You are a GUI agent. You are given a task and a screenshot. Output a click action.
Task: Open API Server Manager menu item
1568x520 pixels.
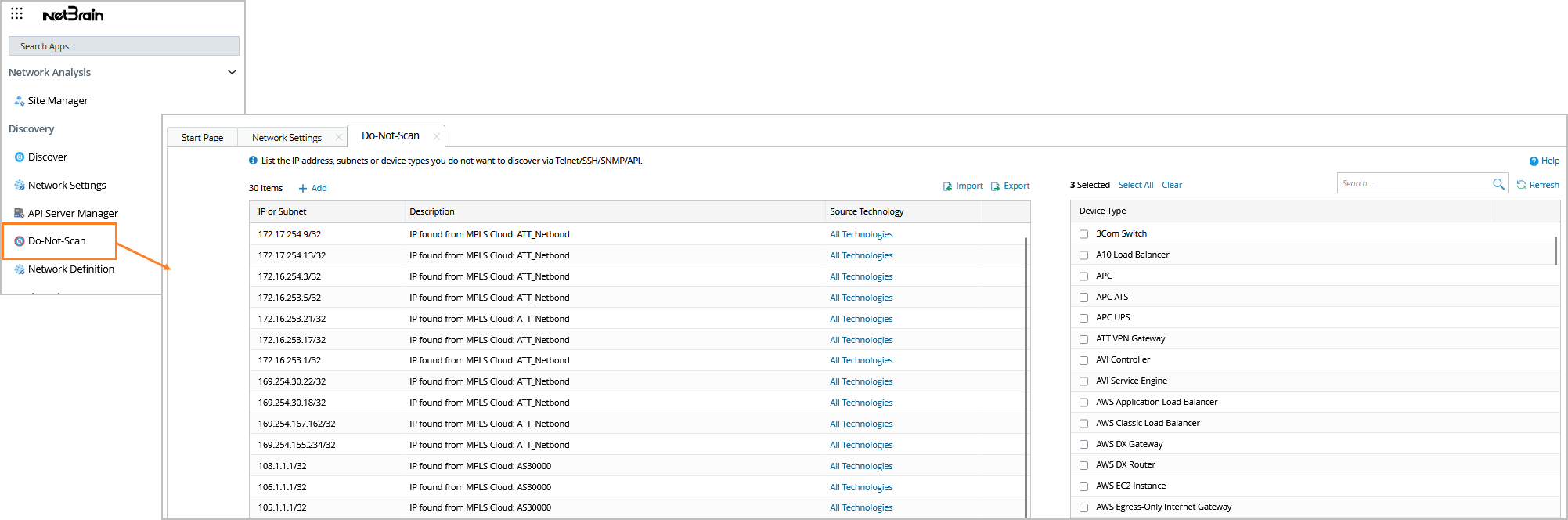pos(73,213)
